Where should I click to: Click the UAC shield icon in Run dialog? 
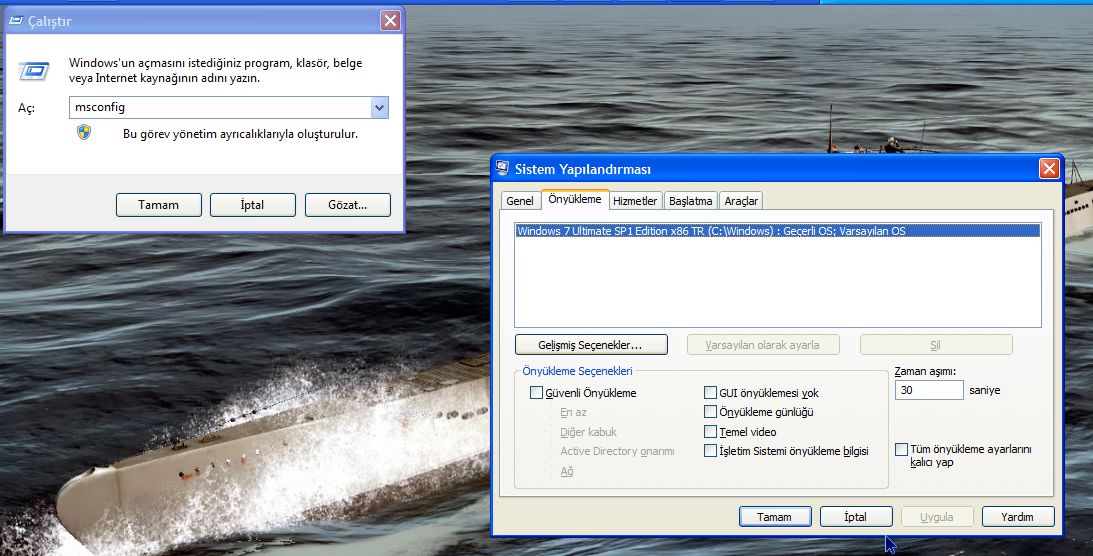tap(84, 132)
